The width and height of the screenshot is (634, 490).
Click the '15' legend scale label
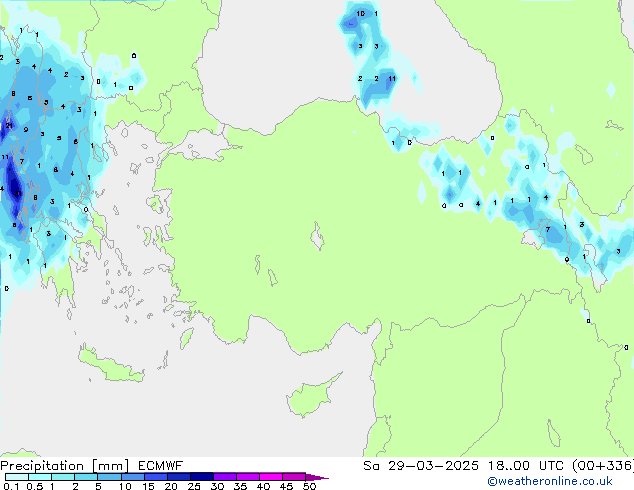click(x=148, y=486)
